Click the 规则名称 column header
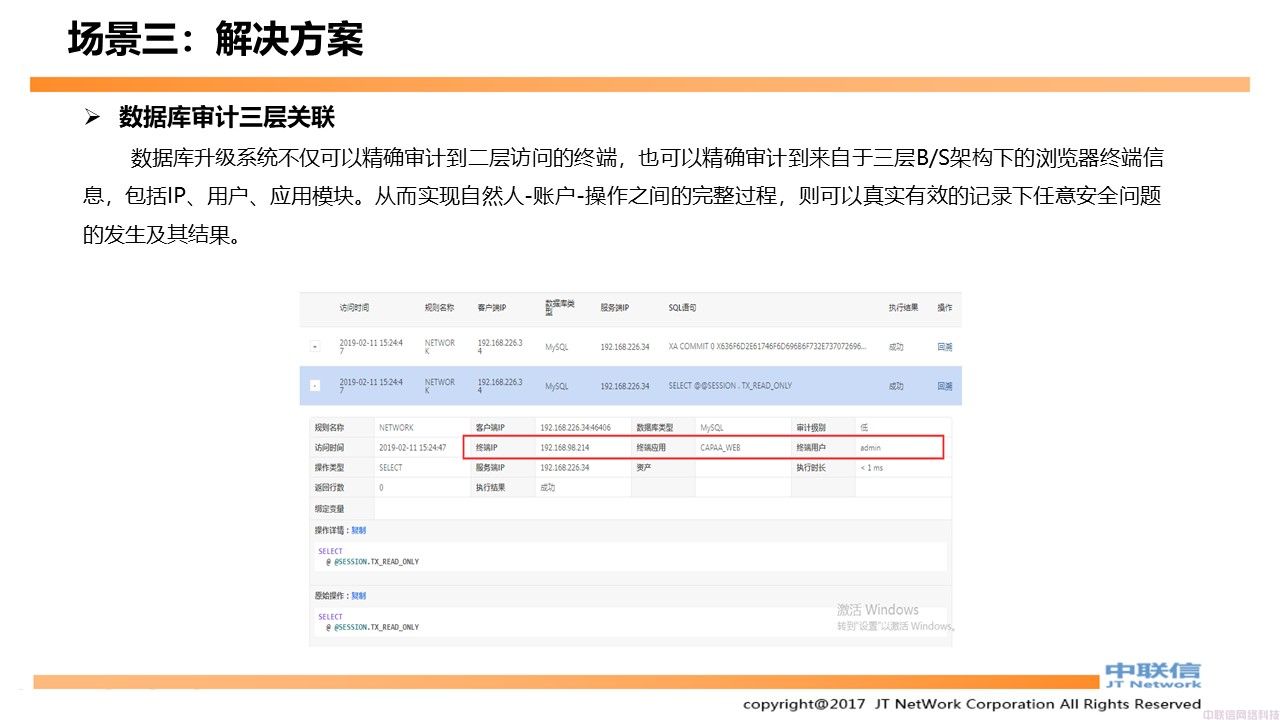Screen dimensions: 1280x720 tap(439, 308)
